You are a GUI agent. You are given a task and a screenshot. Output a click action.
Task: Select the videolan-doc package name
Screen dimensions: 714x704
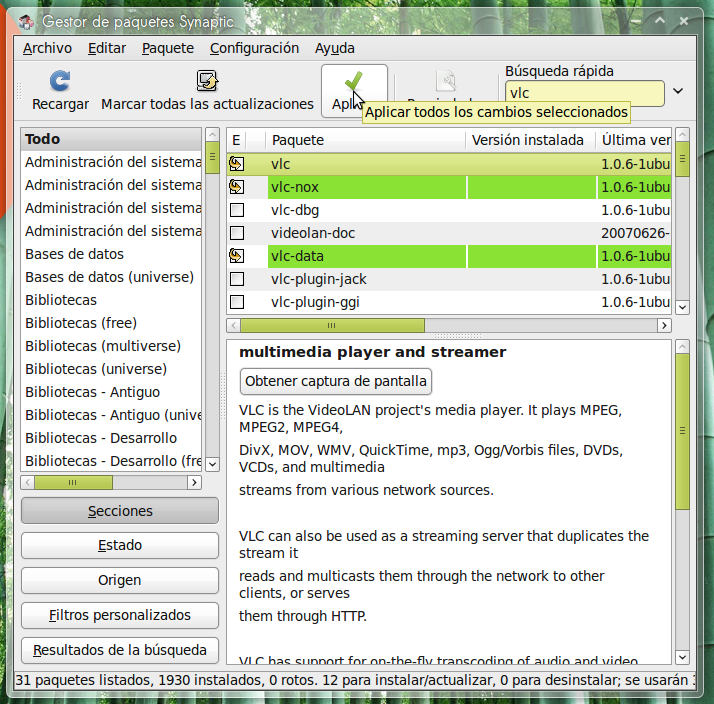[313, 233]
